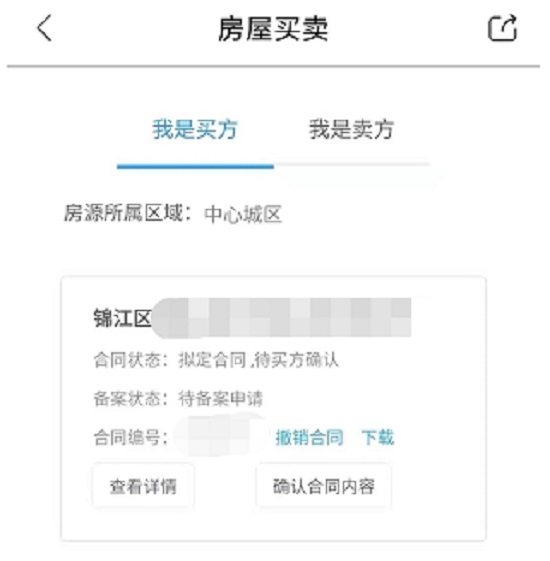
Task: Go back using the left arrow icon
Action: tap(45, 28)
